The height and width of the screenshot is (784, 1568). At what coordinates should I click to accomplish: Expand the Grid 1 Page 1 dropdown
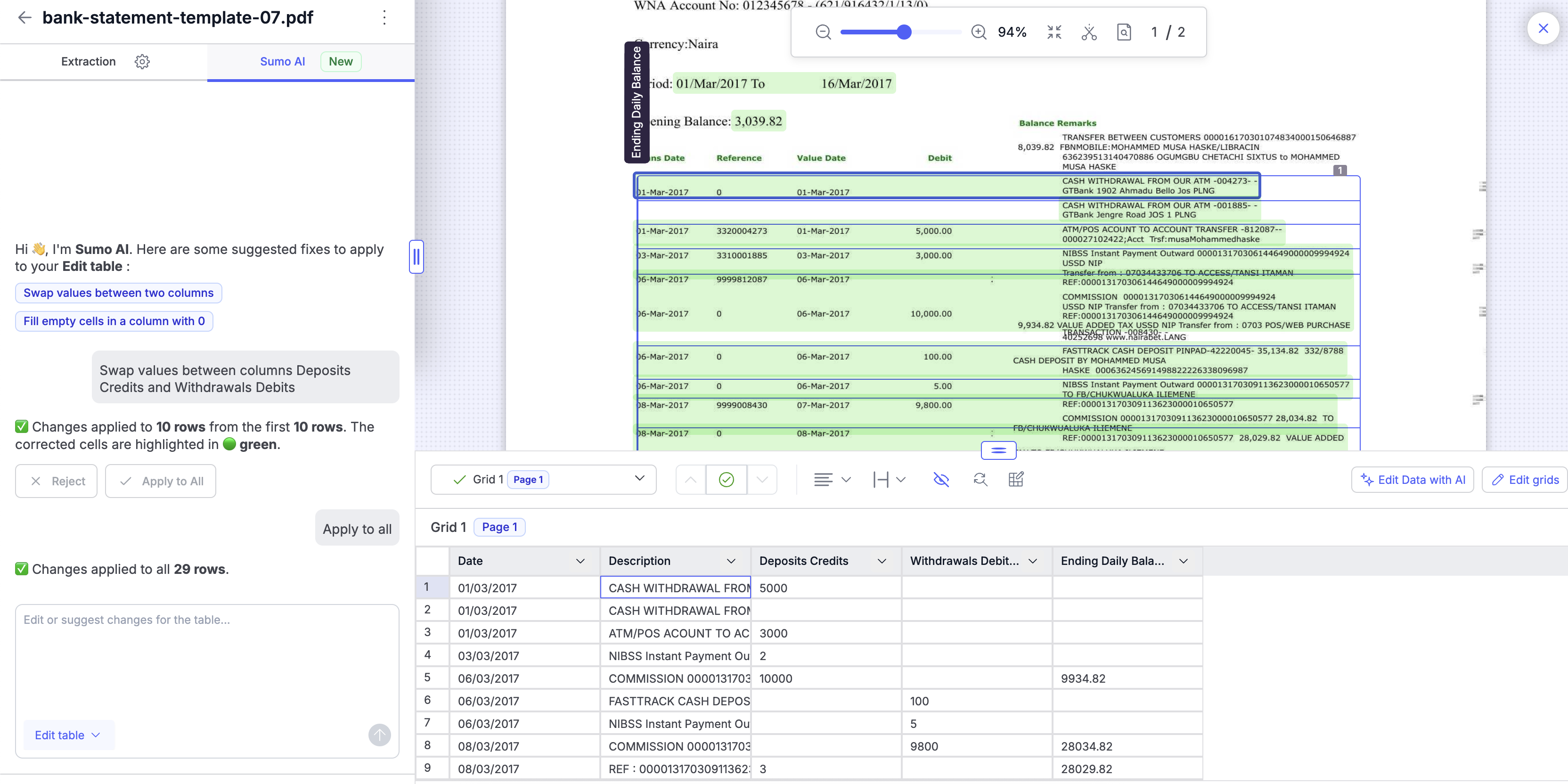(x=639, y=479)
